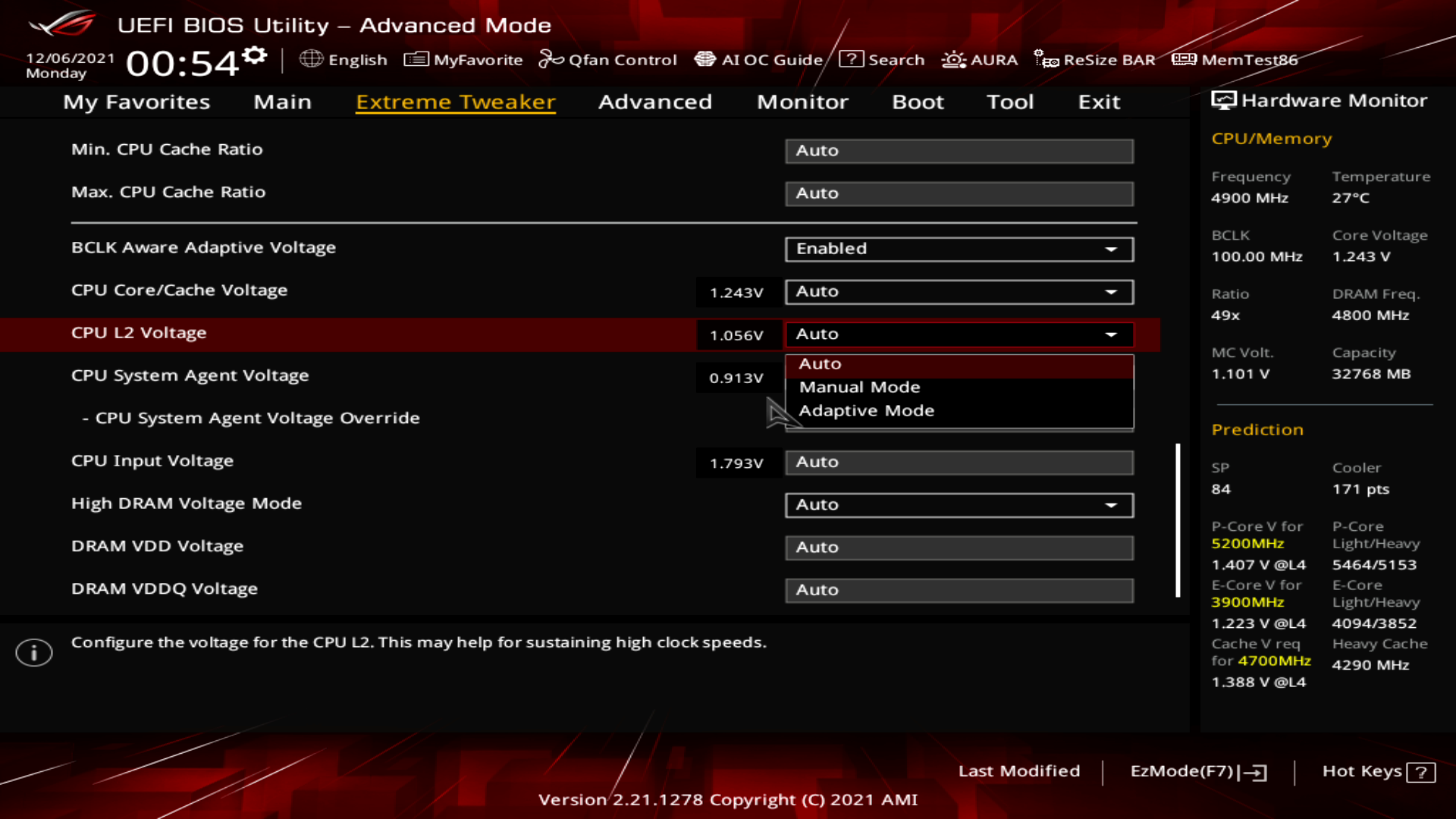Image resolution: width=1456 pixels, height=819 pixels.
Task: Switch to the Advanced tab
Action: click(x=654, y=102)
